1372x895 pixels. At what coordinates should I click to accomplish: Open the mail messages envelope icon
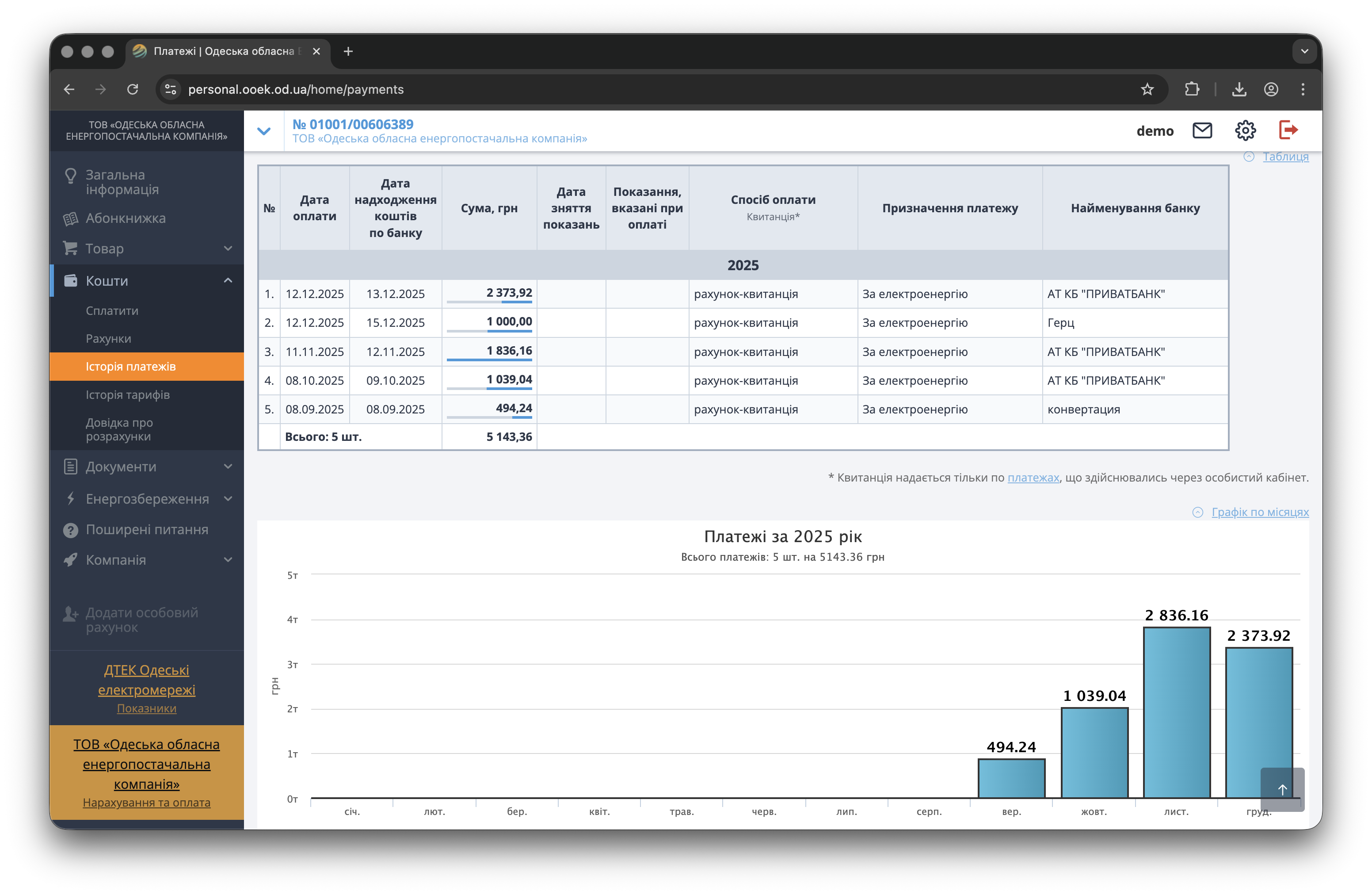(1202, 131)
